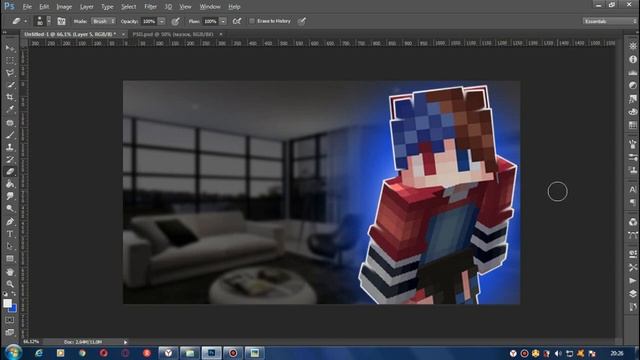Open the Clone Source panel icon

pyautogui.click(x=633, y=170)
